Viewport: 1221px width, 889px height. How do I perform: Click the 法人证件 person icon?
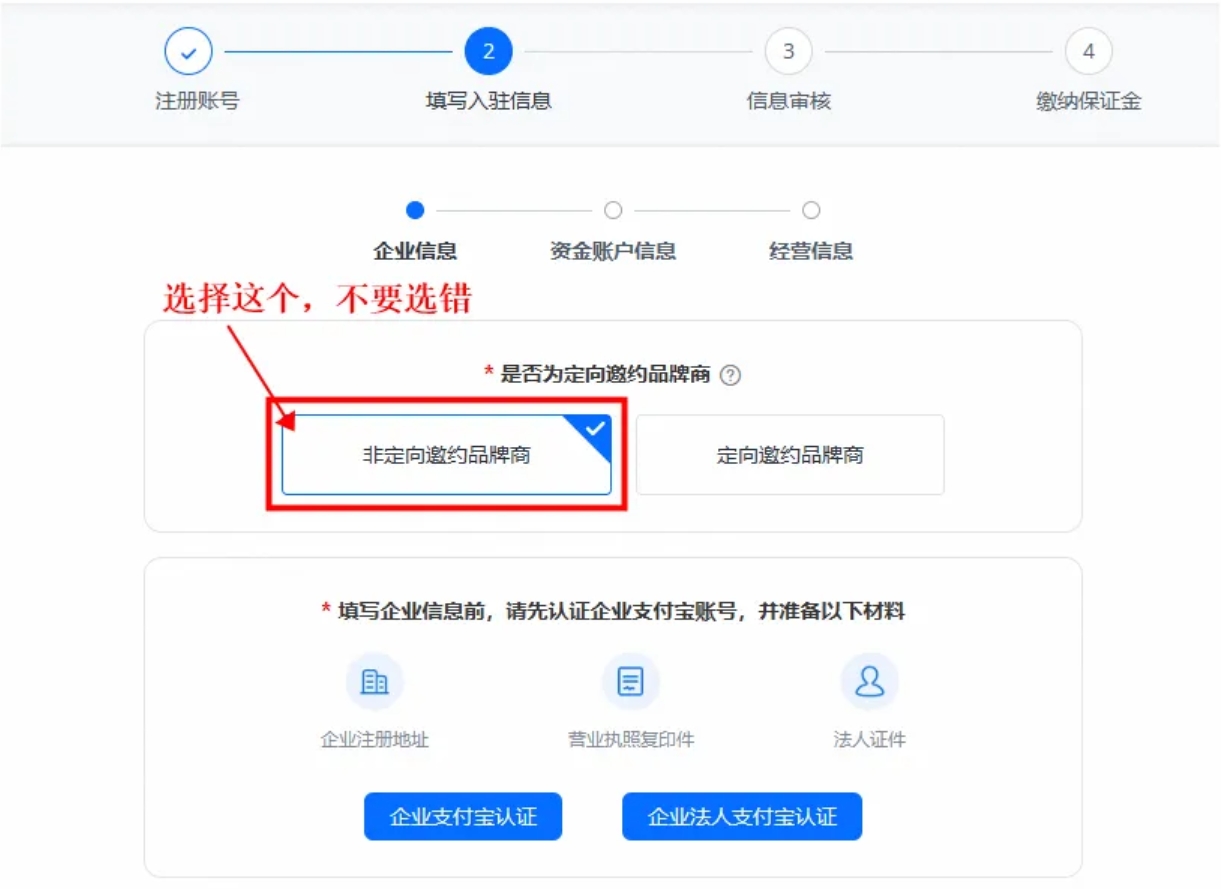coord(870,682)
